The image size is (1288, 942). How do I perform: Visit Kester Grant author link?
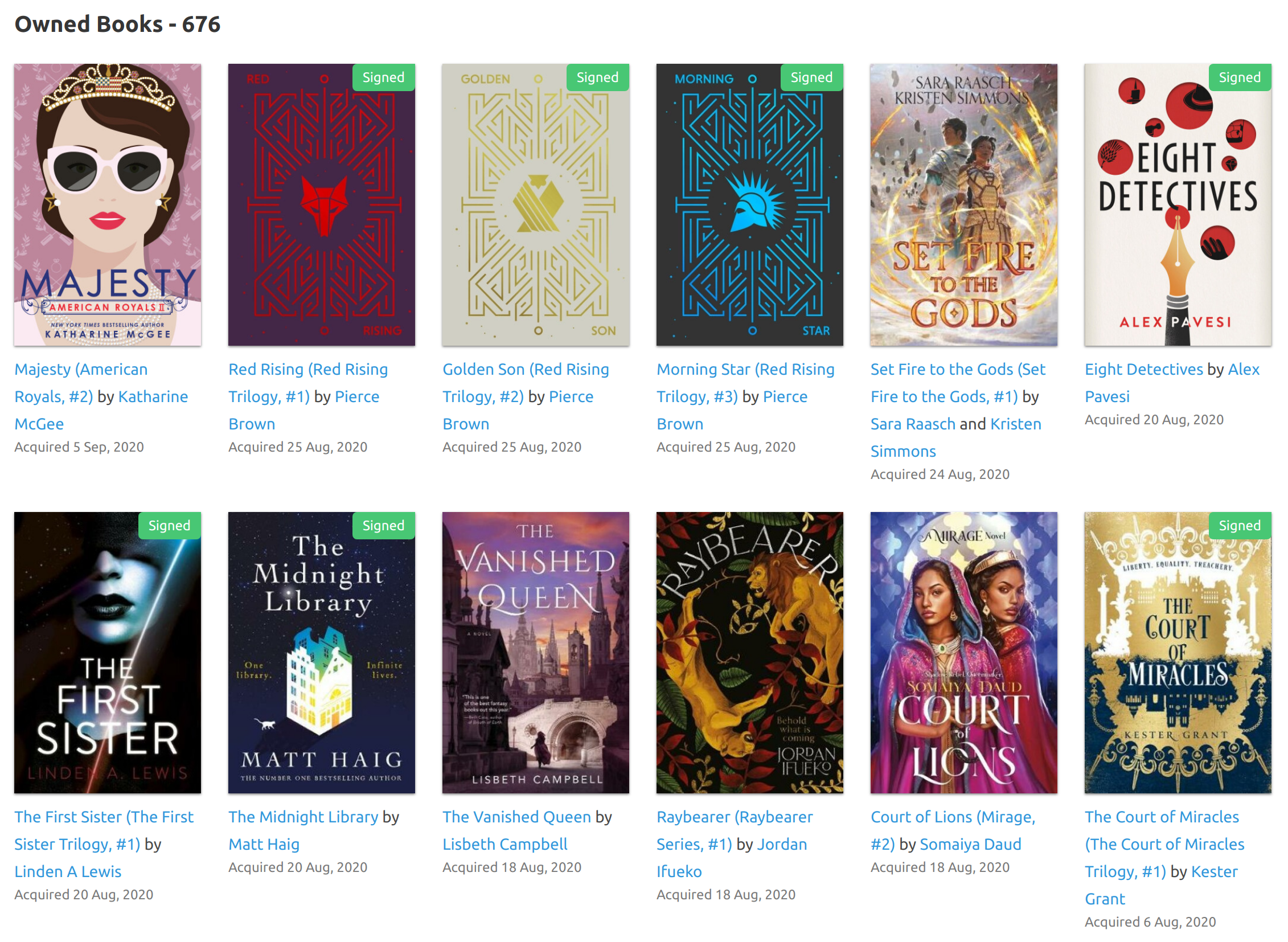[1162, 886]
